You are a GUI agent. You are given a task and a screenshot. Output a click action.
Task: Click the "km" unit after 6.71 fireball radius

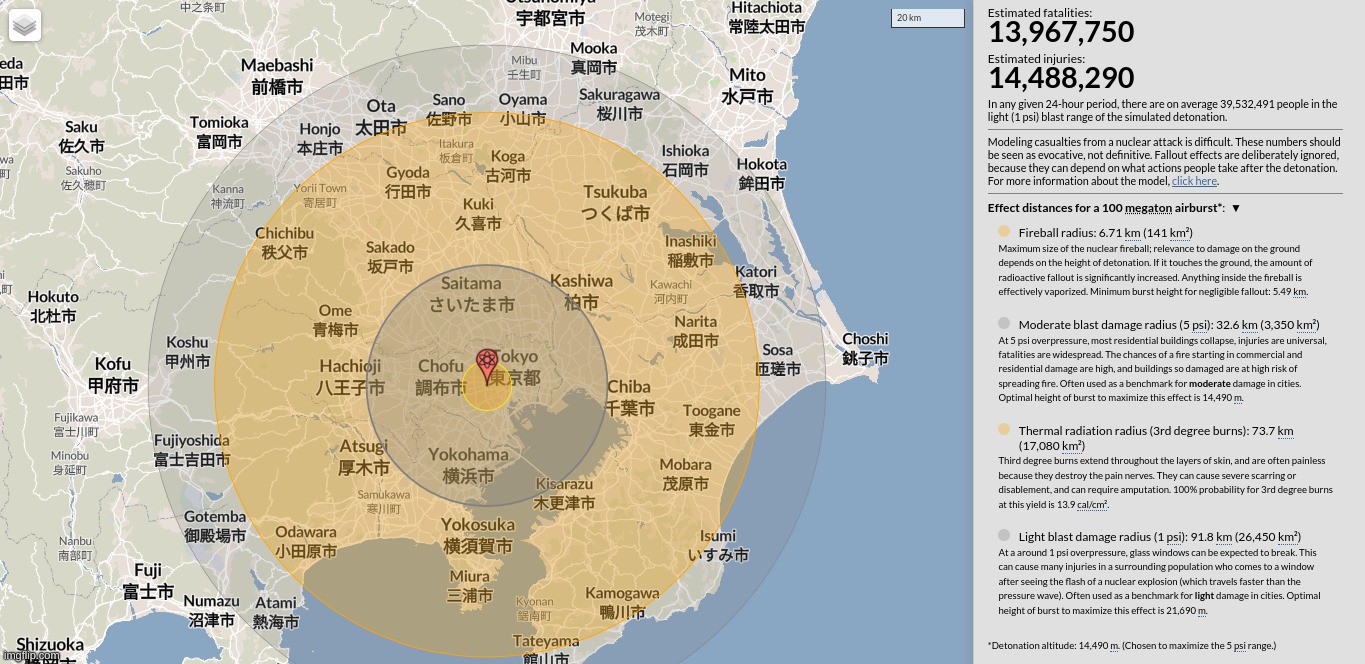[x=1133, y=233]
